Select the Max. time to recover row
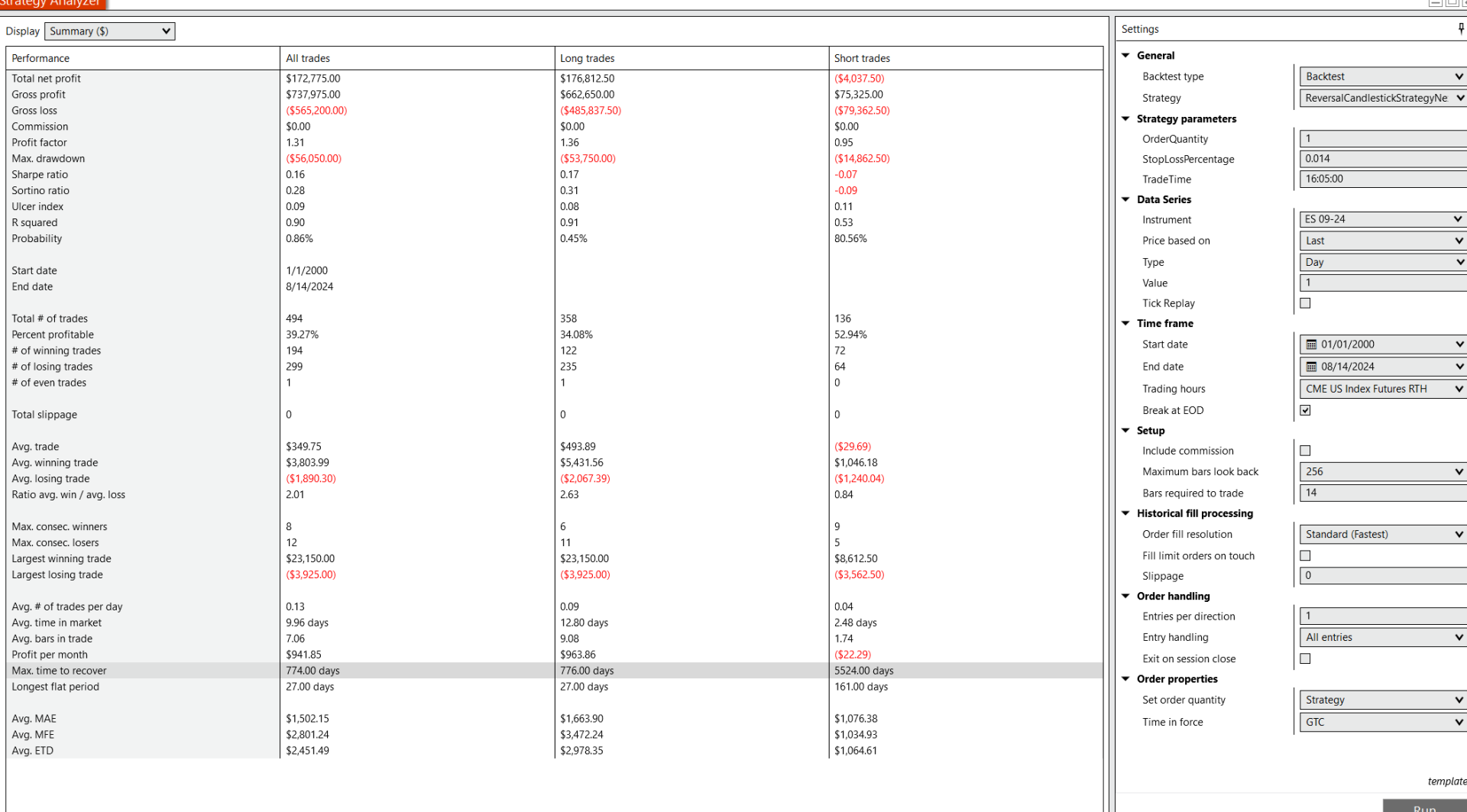This screenshot has height=812, width=1467. coord(555,671)
